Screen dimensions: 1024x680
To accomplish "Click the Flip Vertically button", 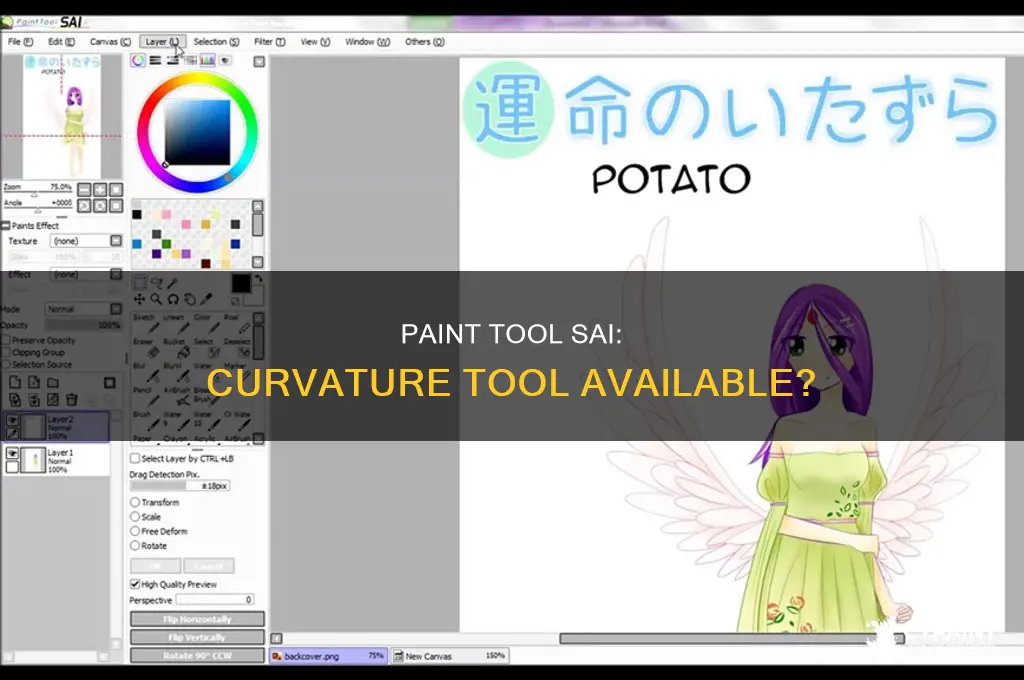I will (197, 637).
